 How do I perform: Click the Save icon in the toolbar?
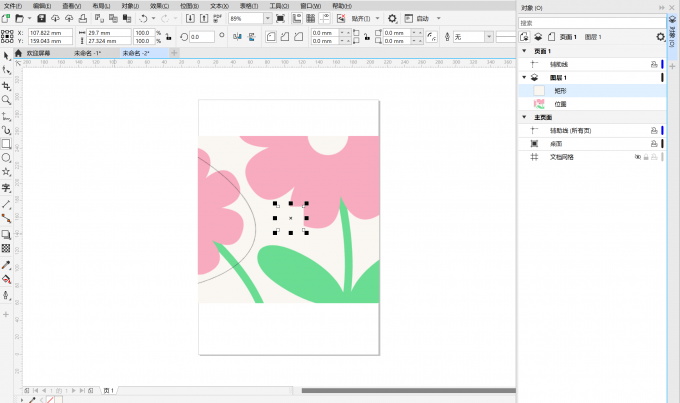tap(41, 19)
